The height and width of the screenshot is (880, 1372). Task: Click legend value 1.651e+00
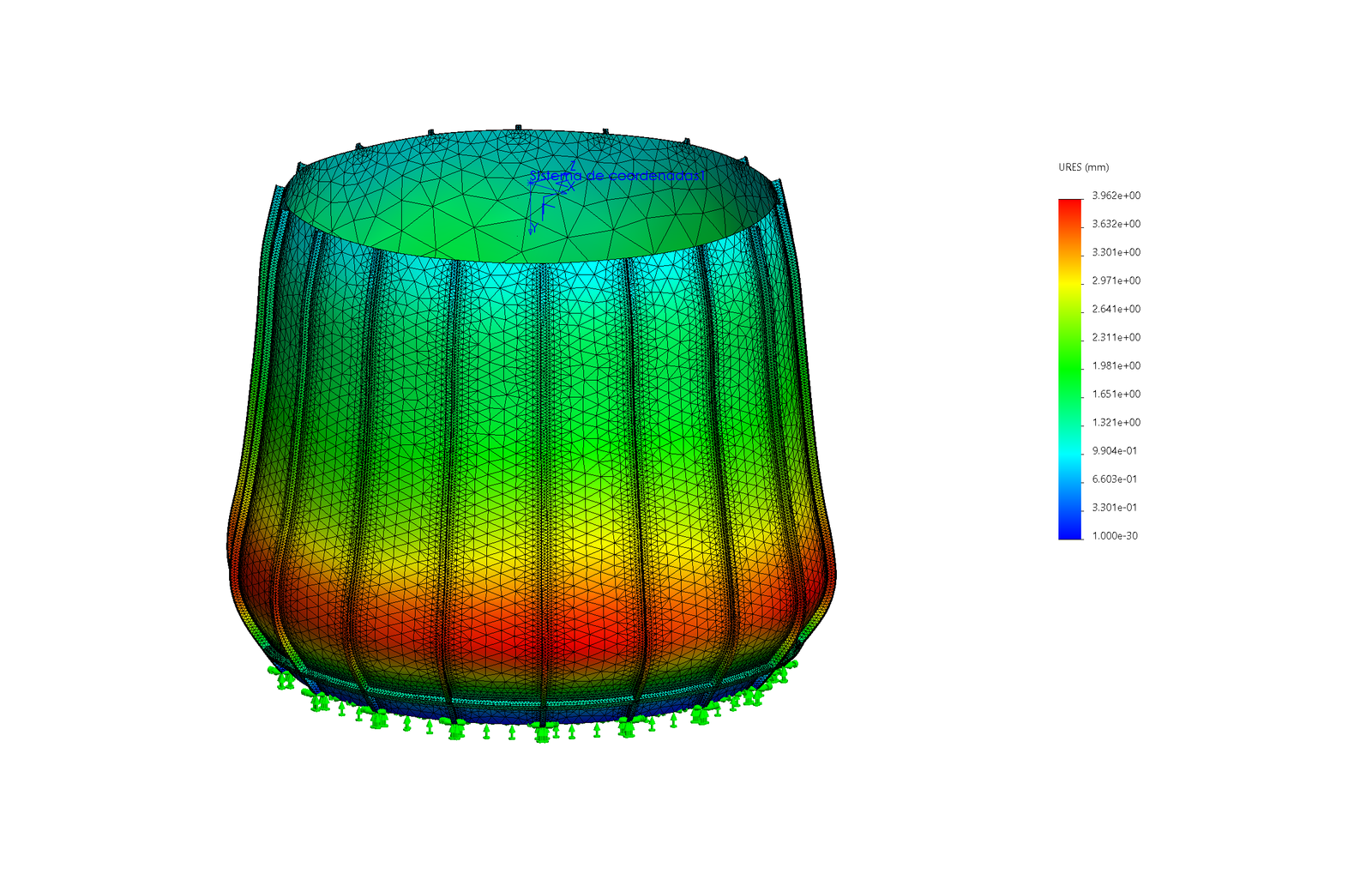[1116, 394]
